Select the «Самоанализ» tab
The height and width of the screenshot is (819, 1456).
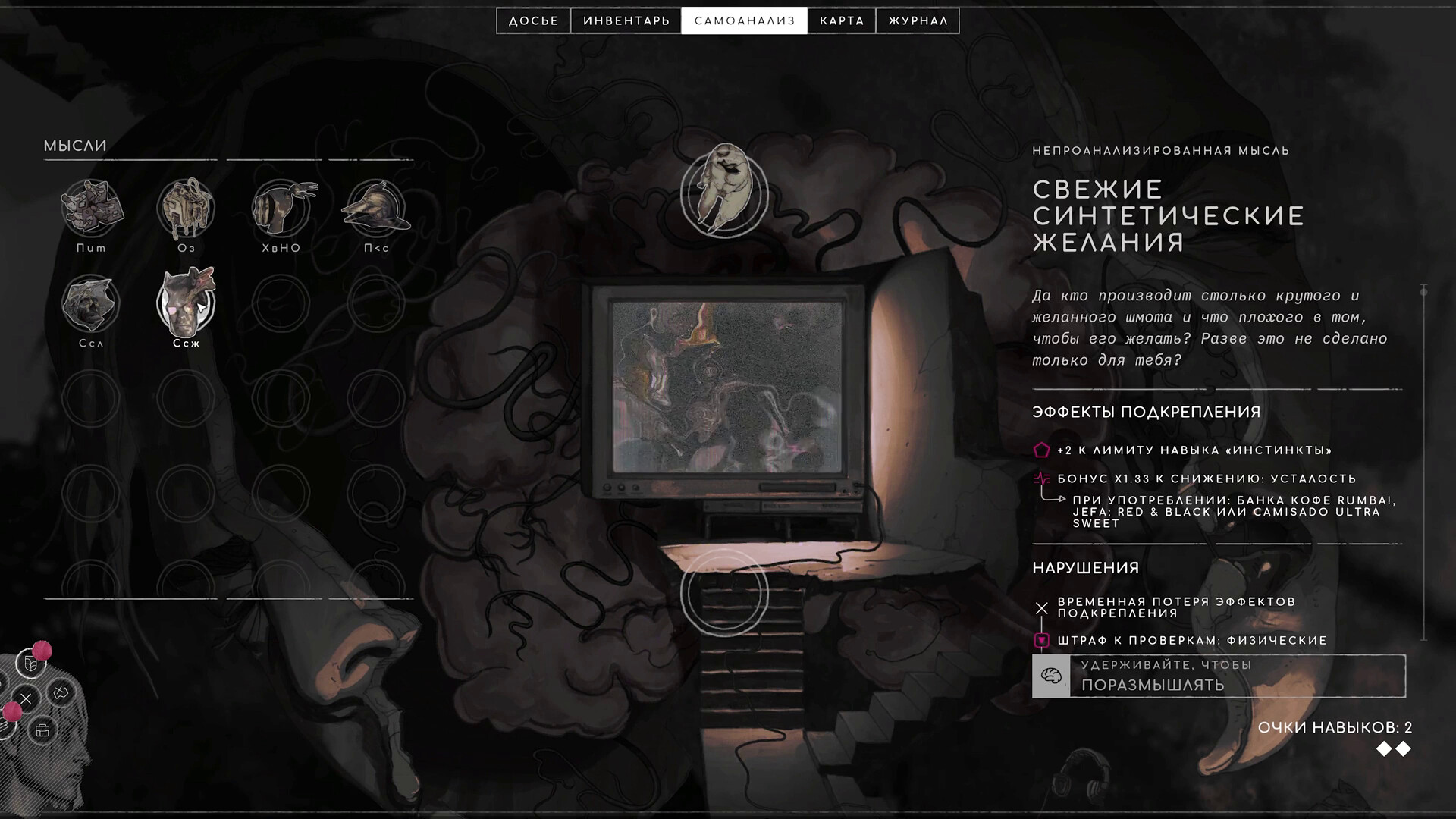pyautogui.click(x=745, y=21)
